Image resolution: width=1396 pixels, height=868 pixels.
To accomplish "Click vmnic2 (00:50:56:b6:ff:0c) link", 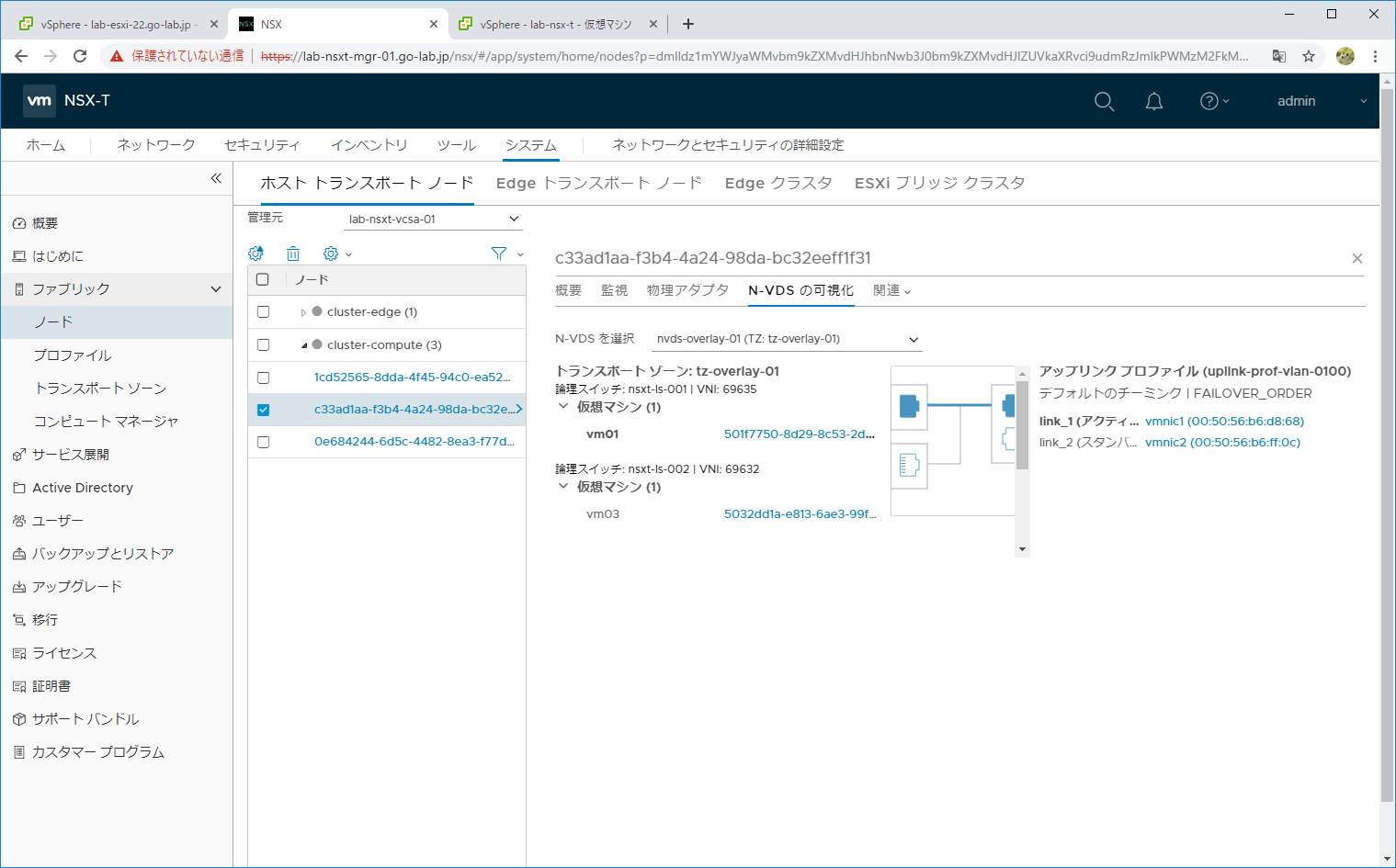I will click(x=1222, y=442).
